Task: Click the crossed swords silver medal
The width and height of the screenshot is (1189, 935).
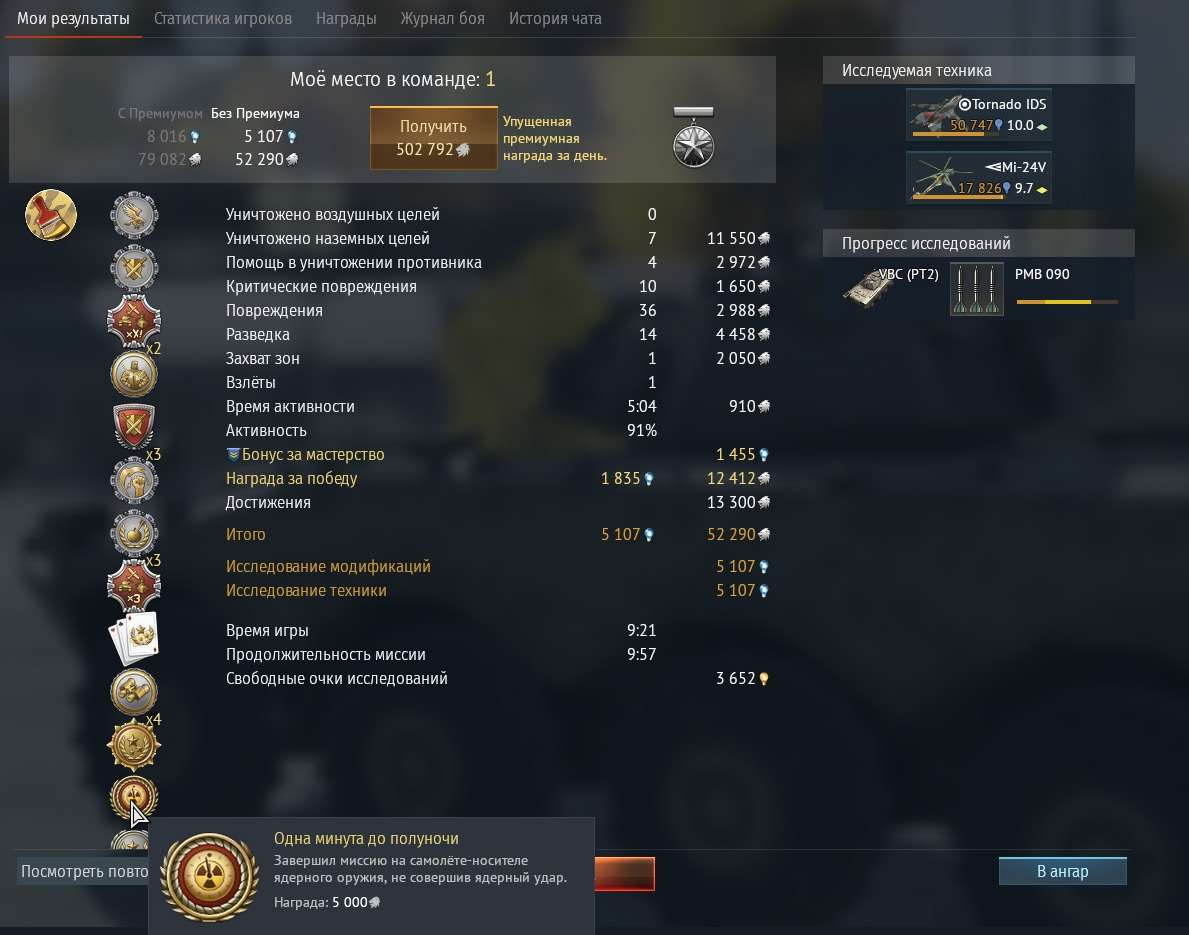Action: coord(134,268)
